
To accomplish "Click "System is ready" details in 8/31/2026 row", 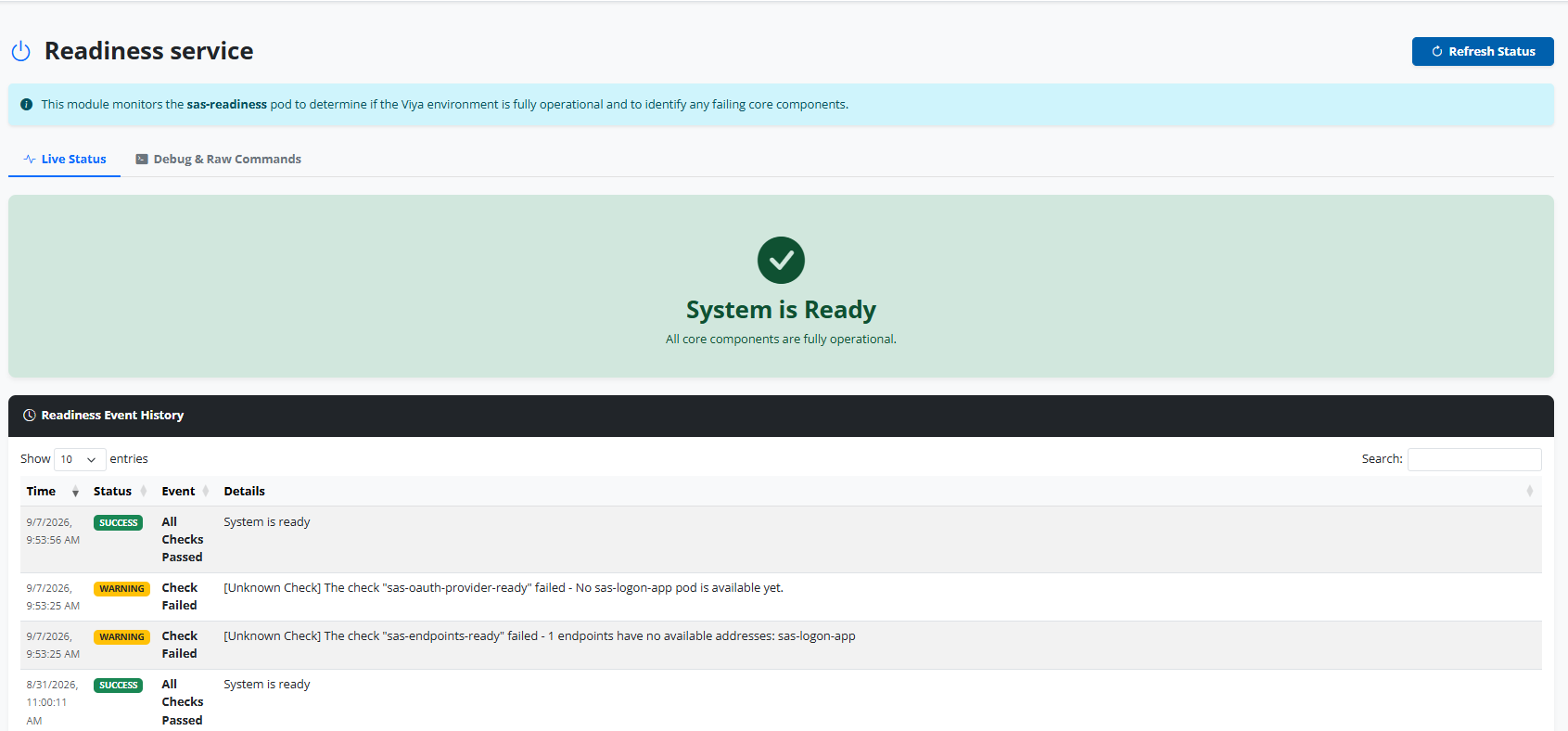I will (x=267, y=685).
